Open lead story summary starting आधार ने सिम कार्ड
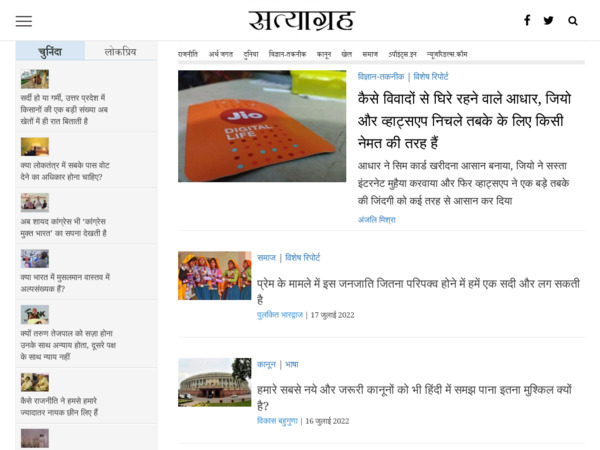Viewport: 600px width, 450px height. click(463, 183)
